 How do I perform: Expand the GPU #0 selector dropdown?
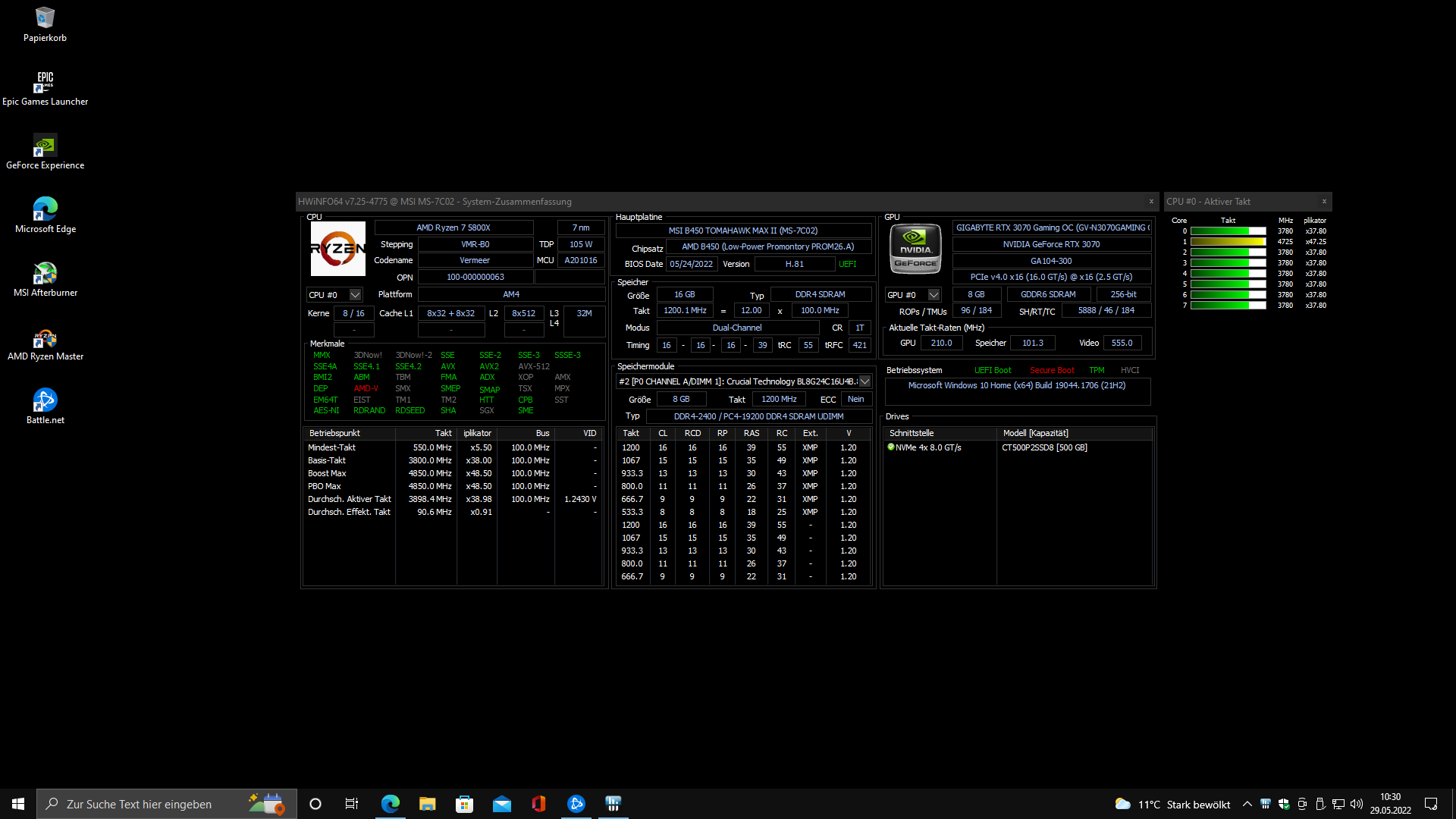(x=934, y=295)
